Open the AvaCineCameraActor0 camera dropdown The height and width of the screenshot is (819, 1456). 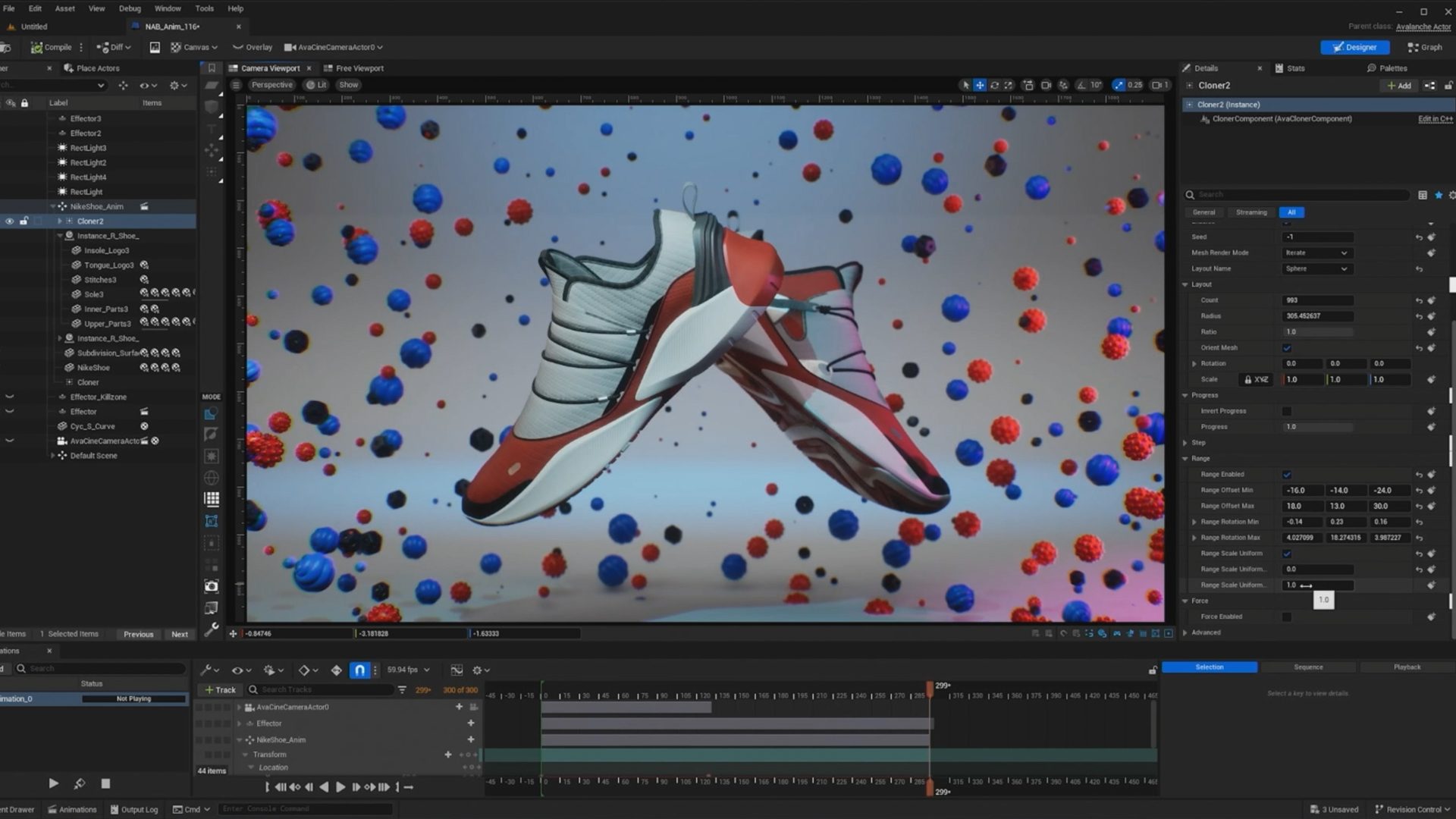334,47
